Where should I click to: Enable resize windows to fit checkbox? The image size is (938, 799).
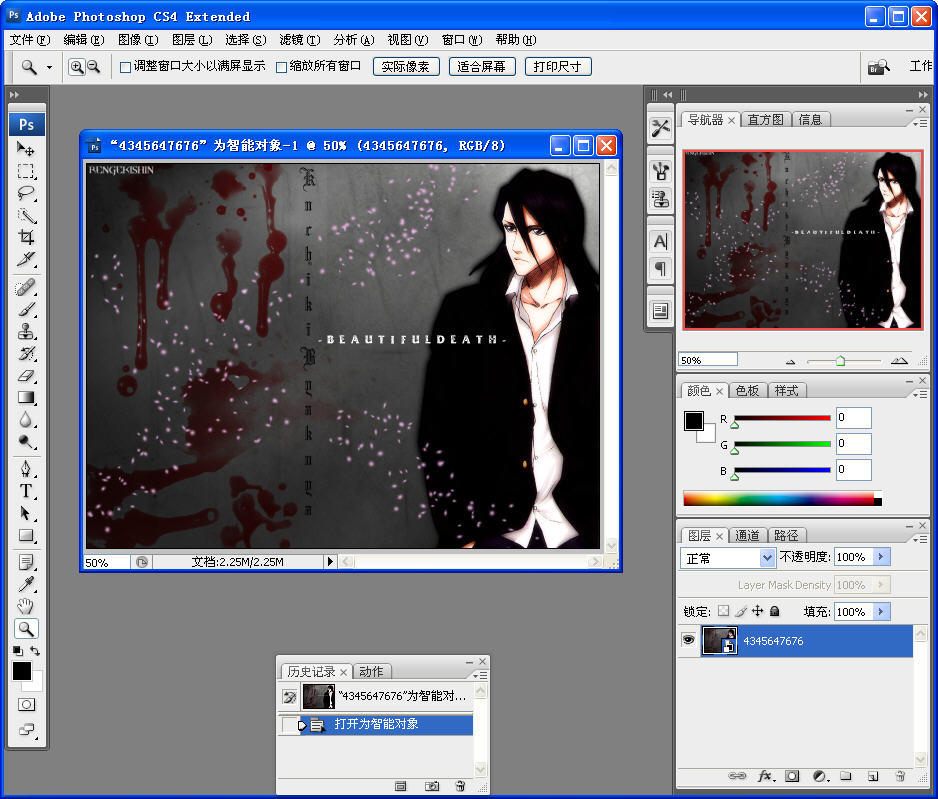pyautogui.click(x=125, y=67)
